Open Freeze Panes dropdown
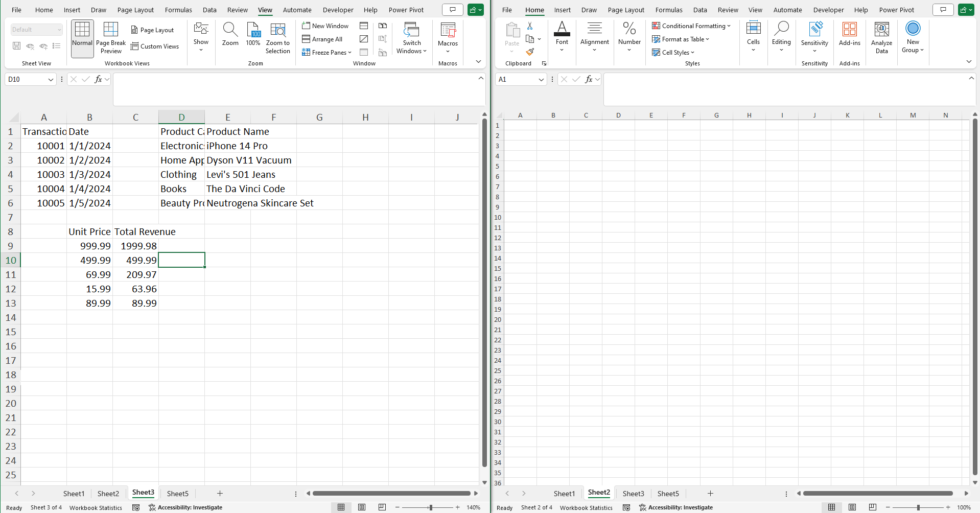This screenshot has height=513, width=980. point(326,52)
